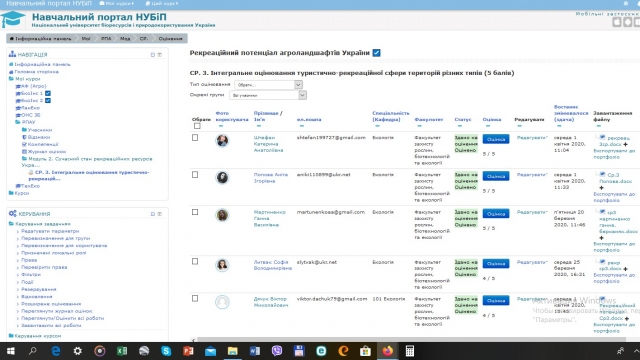The height and width of the screenshot is (360, 640).
Task: Collapse the Навігація block via its hide icon
Action: pyautogui.click(x=153, y=54)
